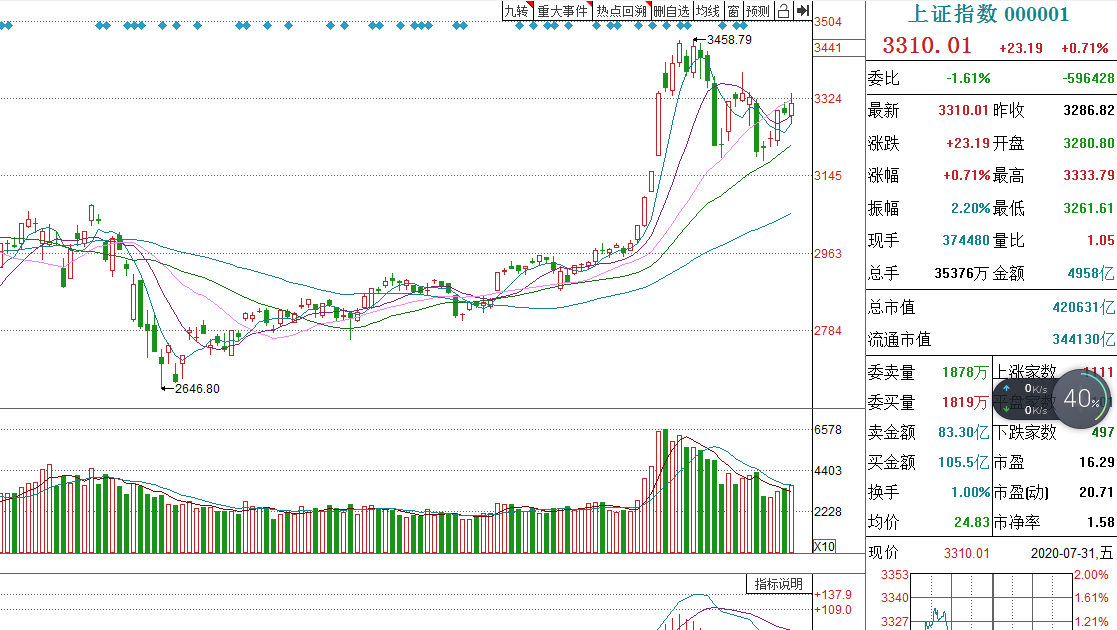The height and width of the screenshot is (630, 1117).
Task: Click the network speed readout on the floating widget
Action: coord(1023,399)
